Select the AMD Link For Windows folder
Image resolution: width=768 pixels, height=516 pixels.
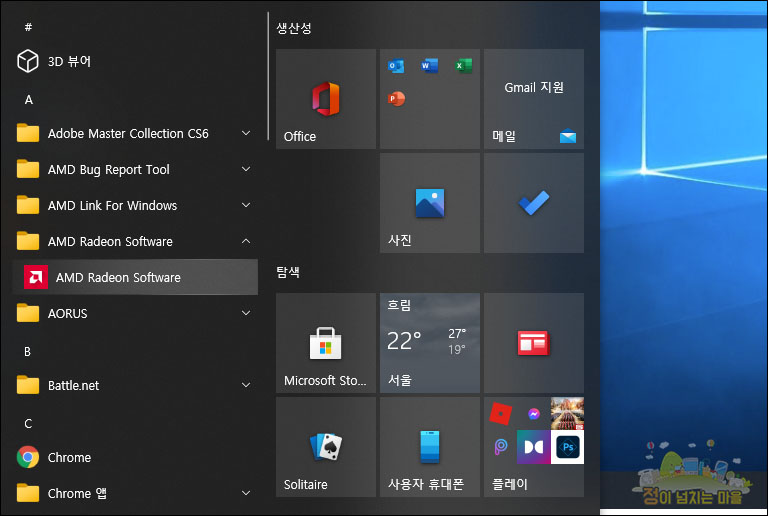coord(135,205)
